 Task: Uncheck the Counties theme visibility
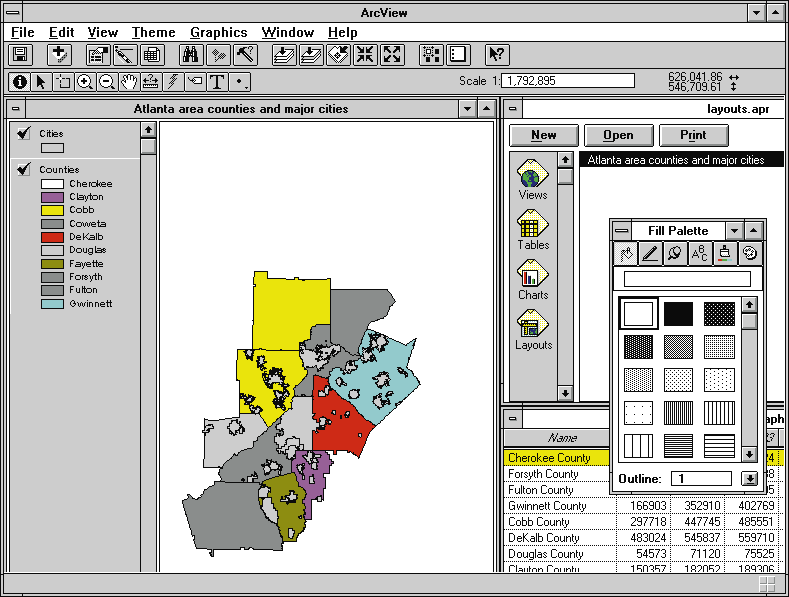point(23,170)
